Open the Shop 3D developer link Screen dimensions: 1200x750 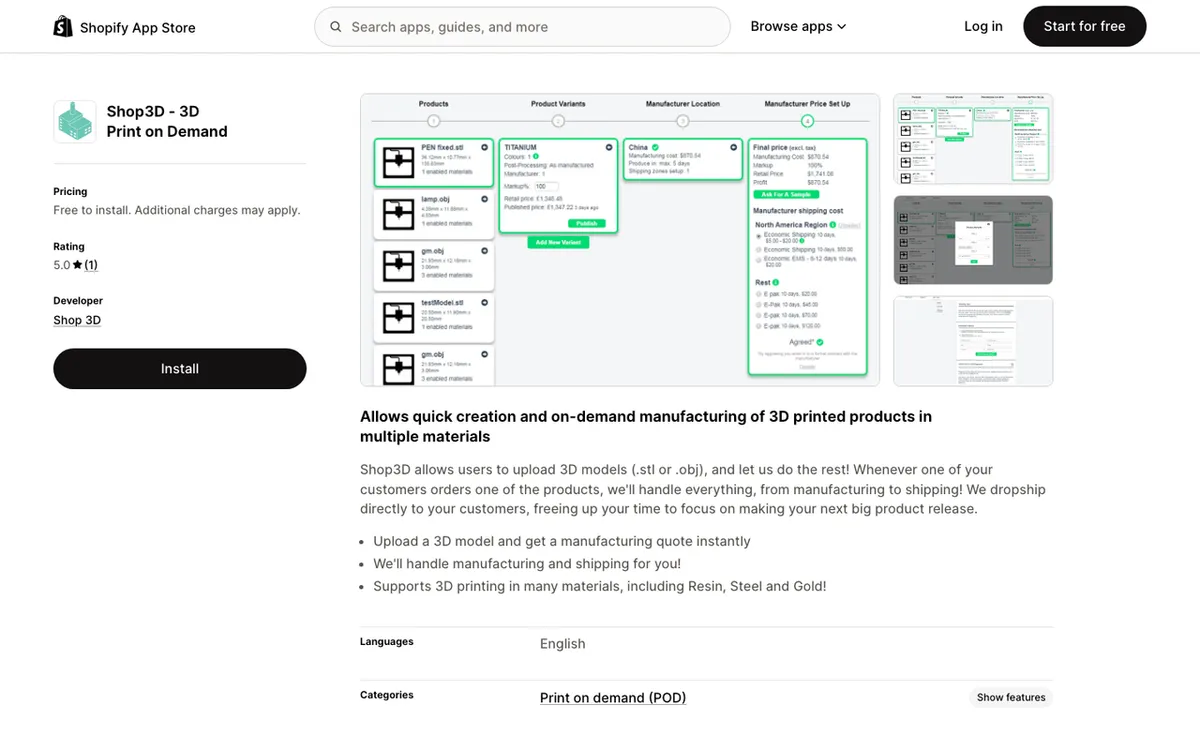click(x=77, y=320)
